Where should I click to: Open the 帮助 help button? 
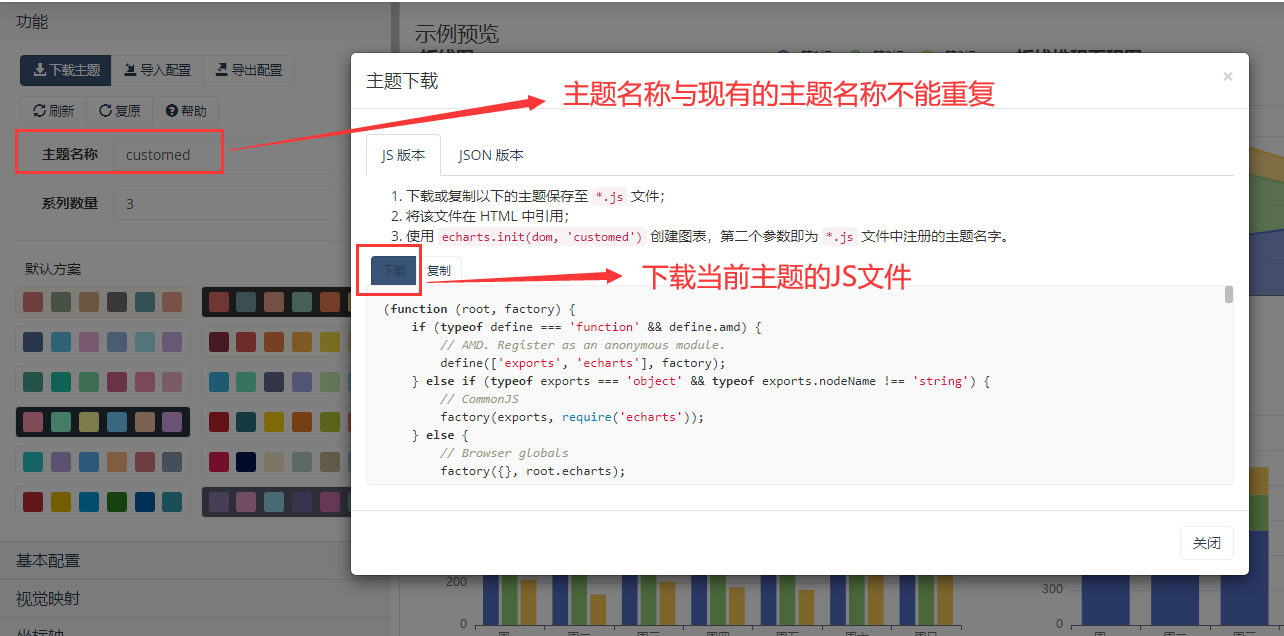(x=186, y=111)
